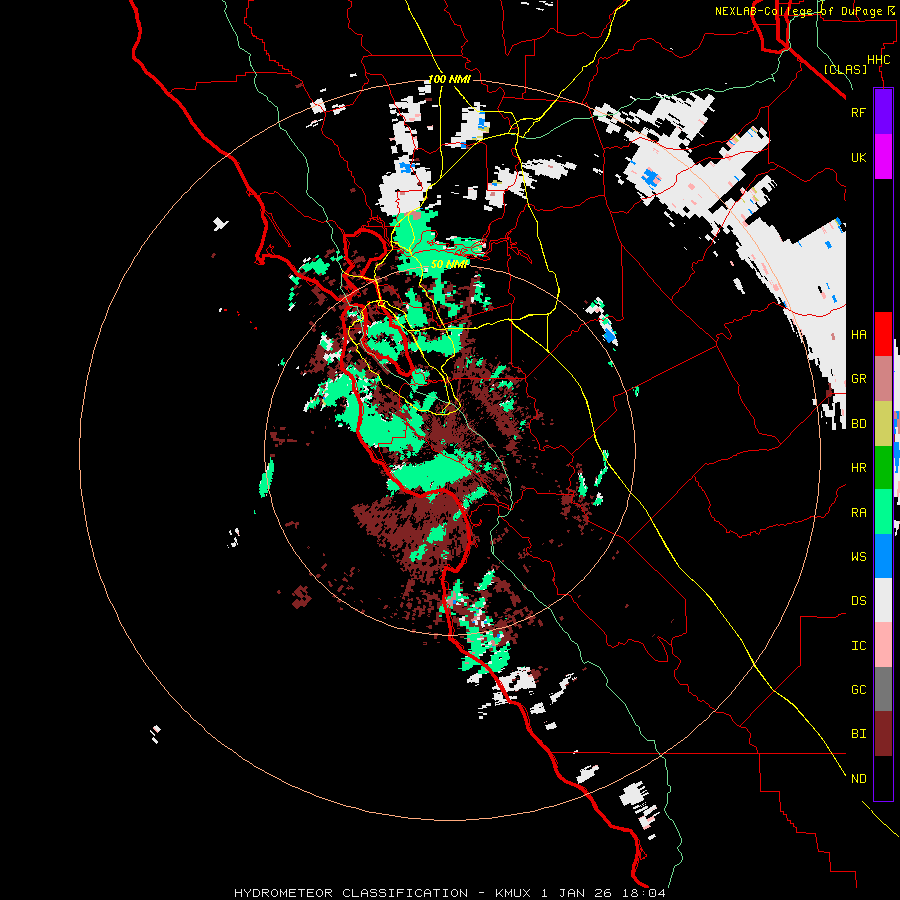Image resolution: width=900 pixels, height=900 pixels.
Task: Click the 'HHC' product code text
Action: 878,59
